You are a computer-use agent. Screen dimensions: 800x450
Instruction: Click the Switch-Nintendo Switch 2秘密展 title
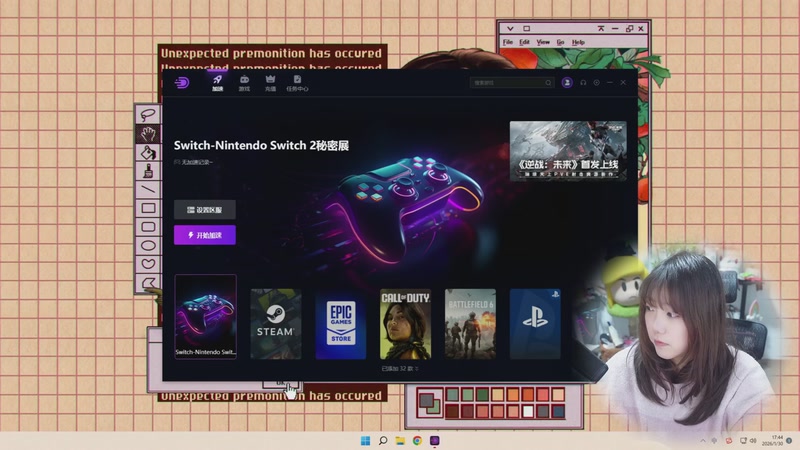coord(261,145)
